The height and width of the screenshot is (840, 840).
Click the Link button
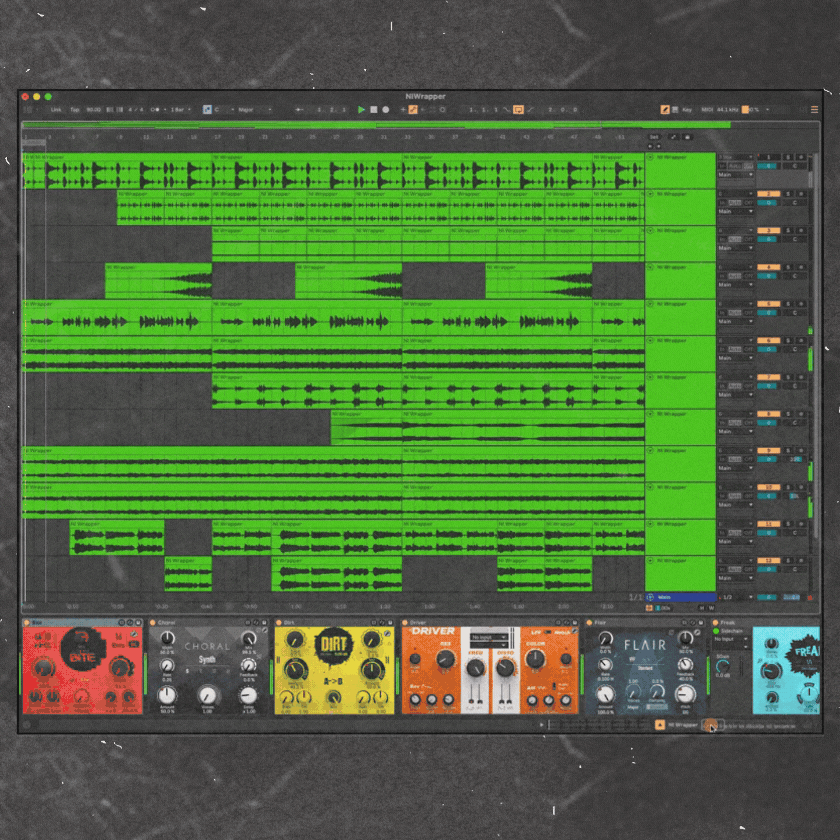(x=56, y=110)
